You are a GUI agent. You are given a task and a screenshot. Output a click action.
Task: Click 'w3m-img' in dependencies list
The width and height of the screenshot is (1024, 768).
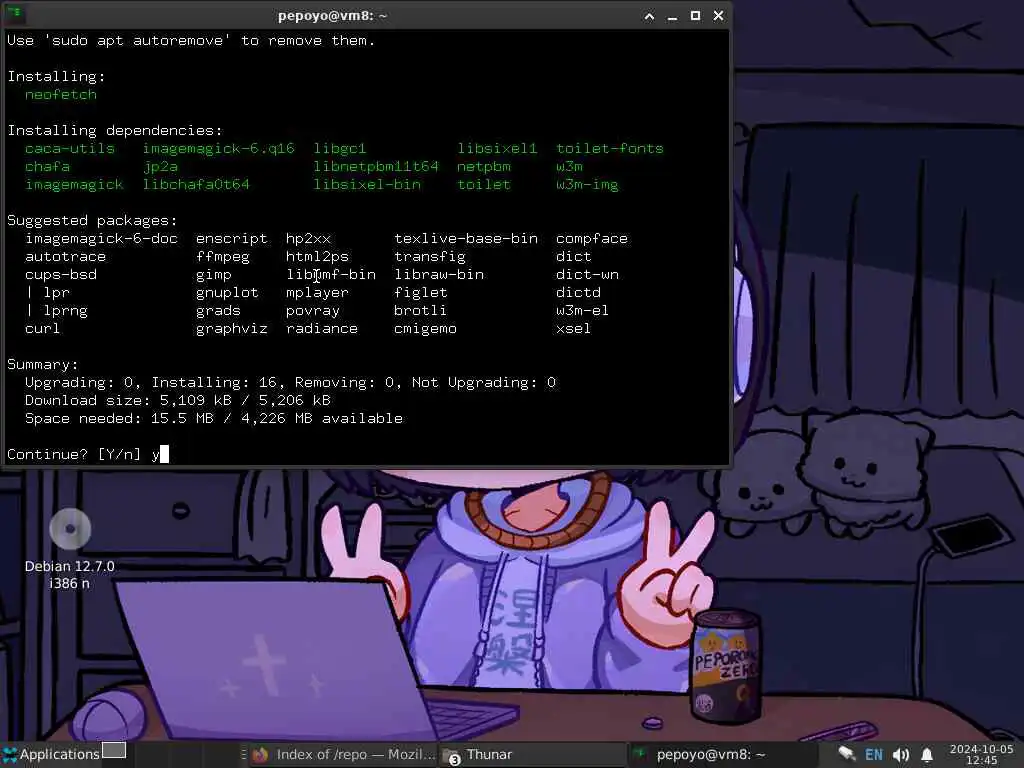click(x=587, y=184)
